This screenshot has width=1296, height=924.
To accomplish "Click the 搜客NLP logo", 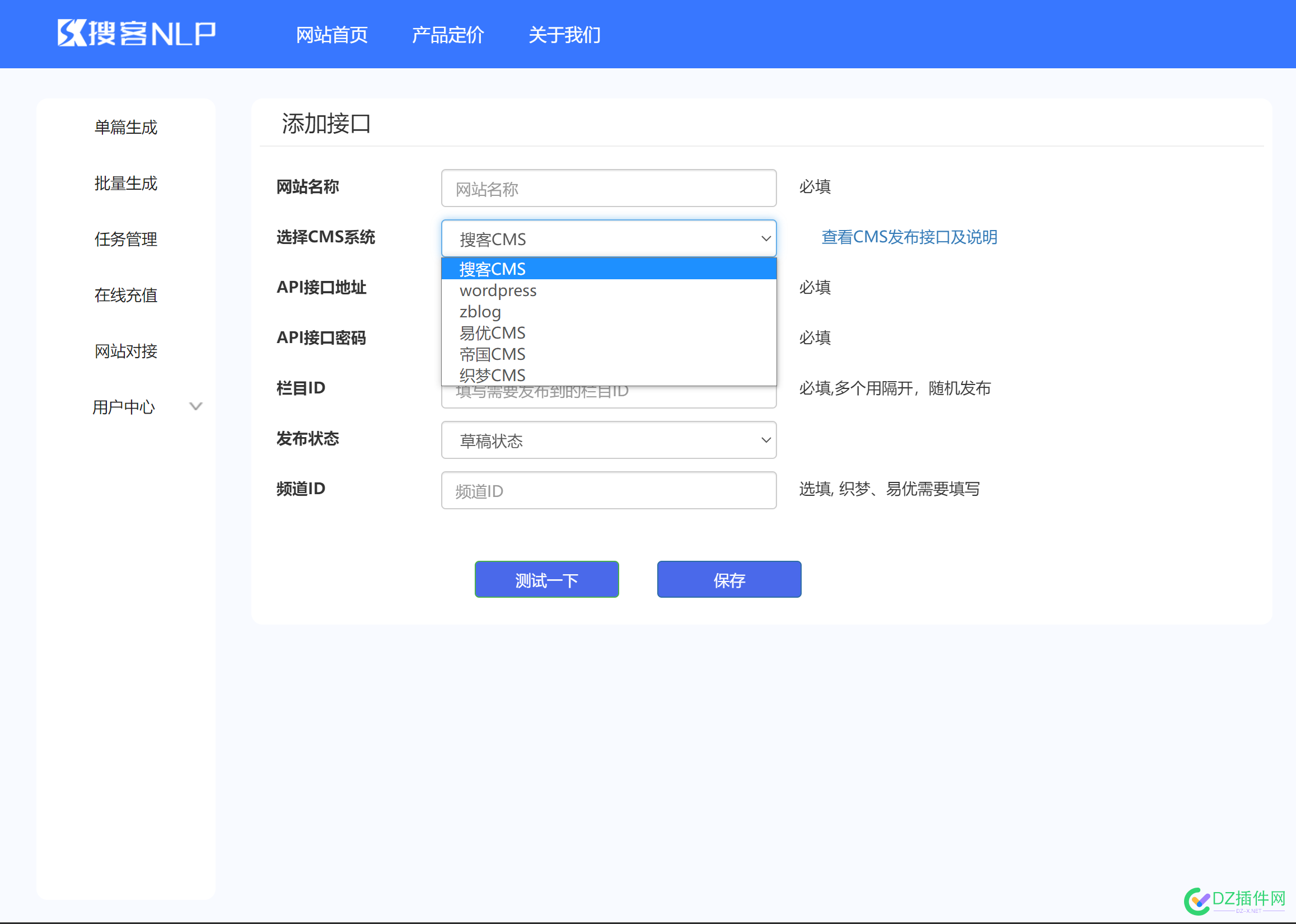I will (137, 34).
